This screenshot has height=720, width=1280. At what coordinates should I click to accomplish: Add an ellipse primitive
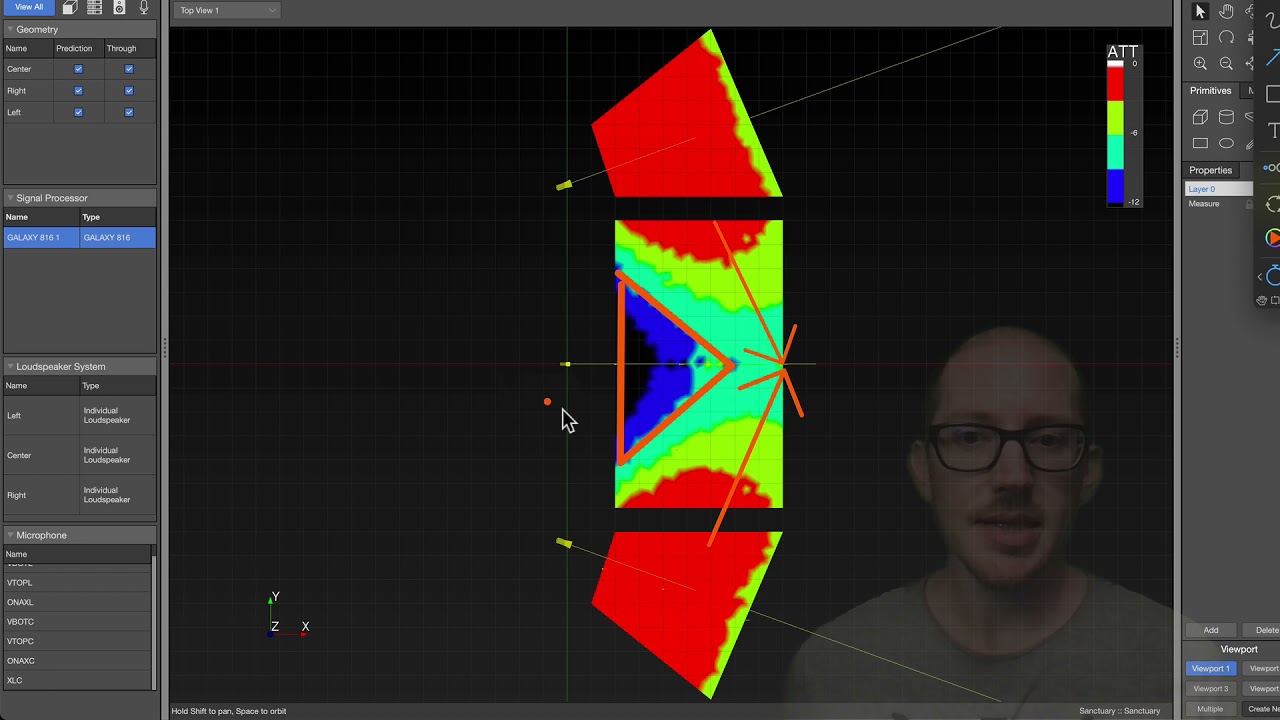[1226, 143]
